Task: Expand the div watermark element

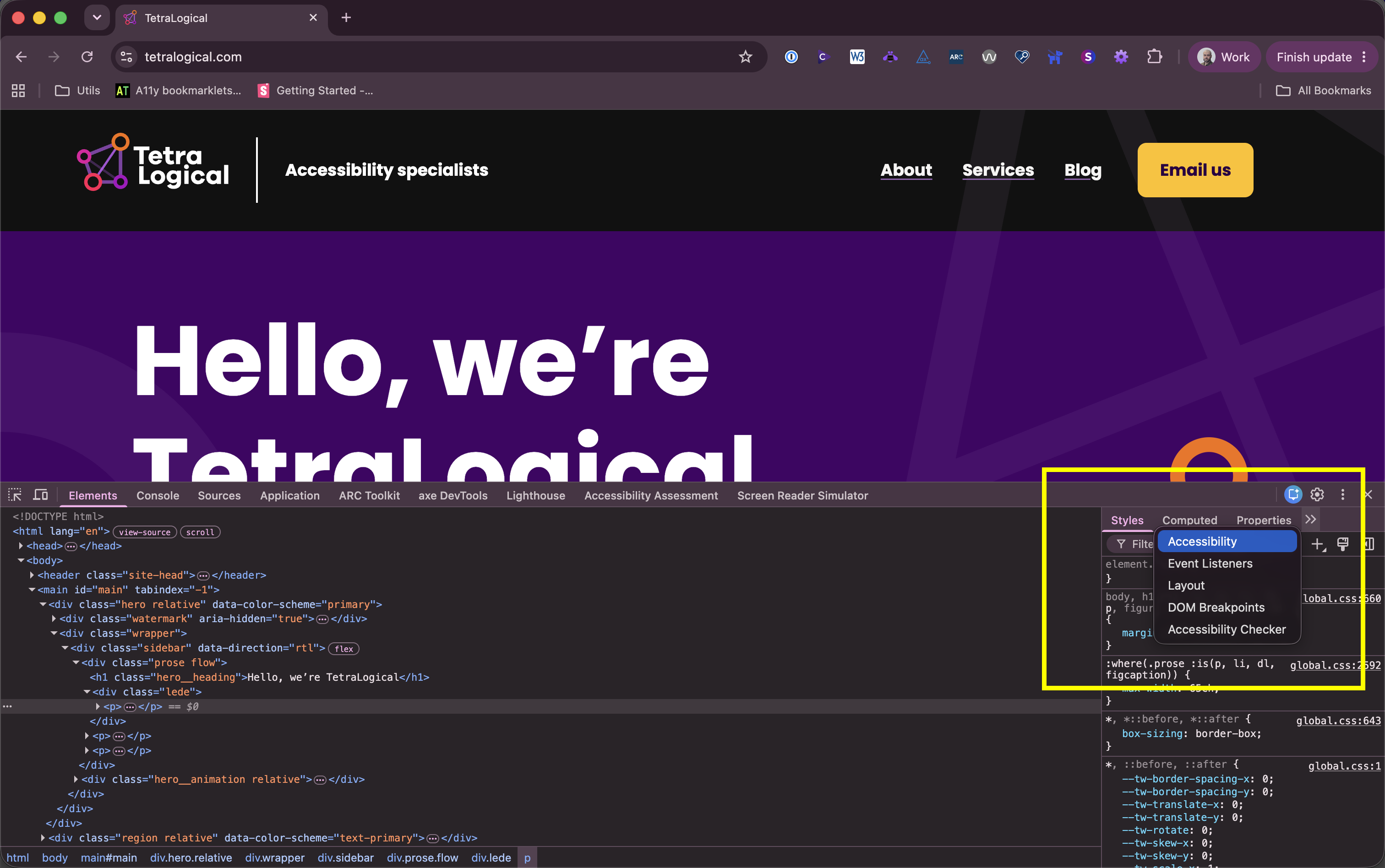Action: pyautogui.click(x=54, y=619)
